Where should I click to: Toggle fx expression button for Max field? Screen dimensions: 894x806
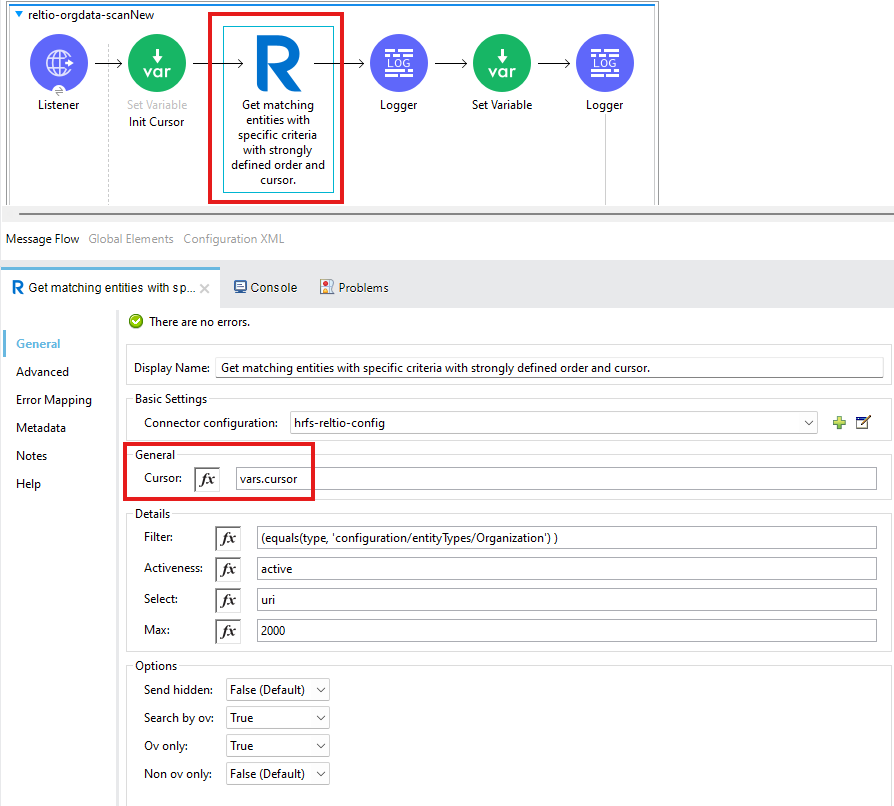tap(228, 631)
